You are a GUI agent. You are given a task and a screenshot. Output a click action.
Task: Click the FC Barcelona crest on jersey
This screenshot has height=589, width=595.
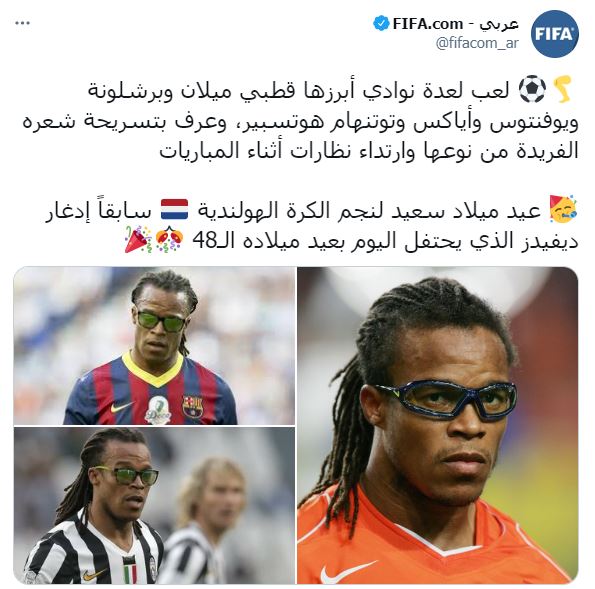click(x=192, y=406)
